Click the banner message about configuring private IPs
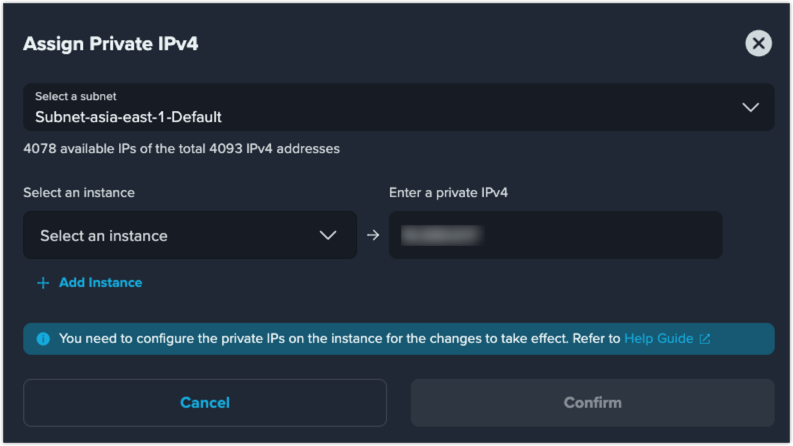Screen dimensions: 793x446 339,338
